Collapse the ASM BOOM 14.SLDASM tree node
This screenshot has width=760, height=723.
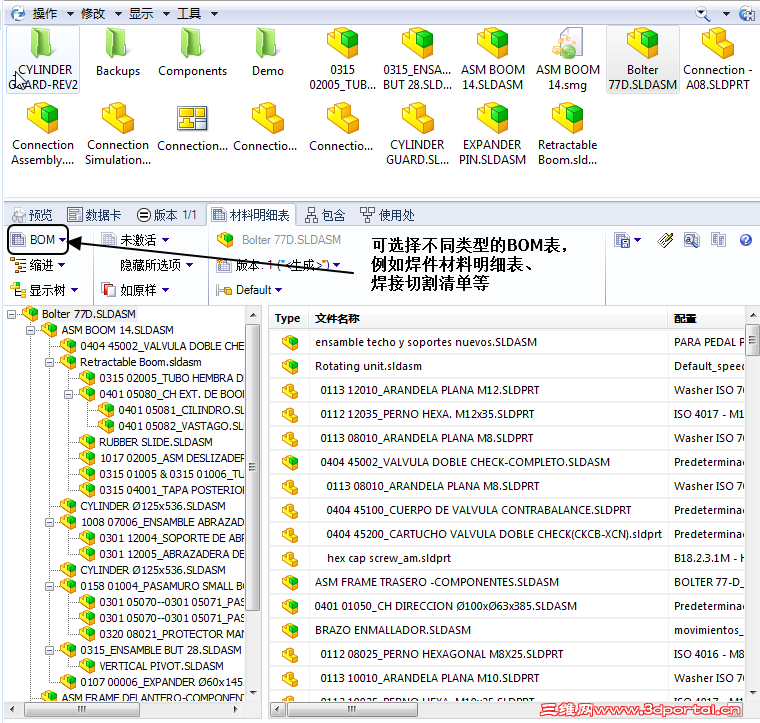coord(31,330)
